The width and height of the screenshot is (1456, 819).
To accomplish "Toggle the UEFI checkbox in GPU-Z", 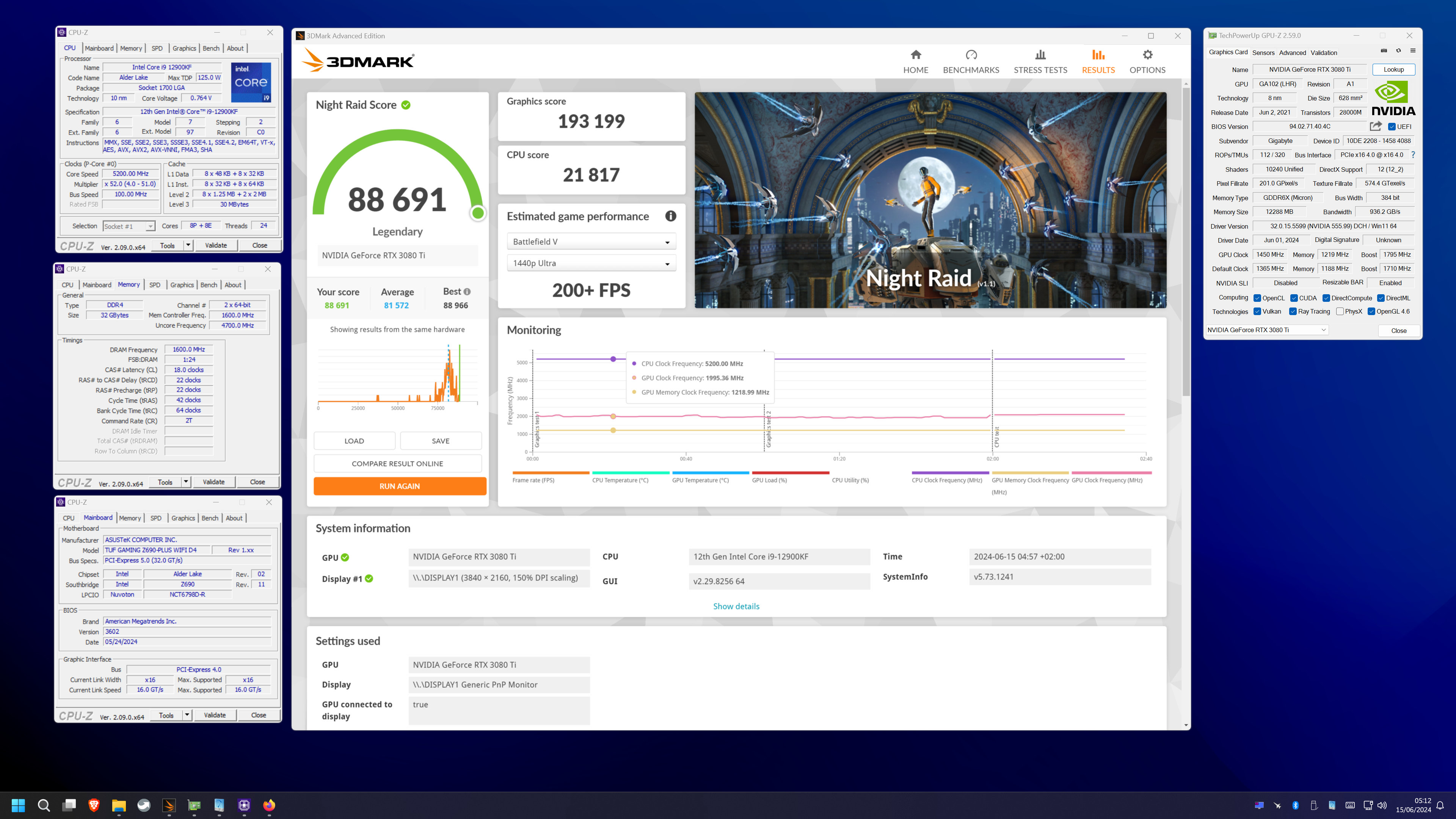I will (1392, 127).
